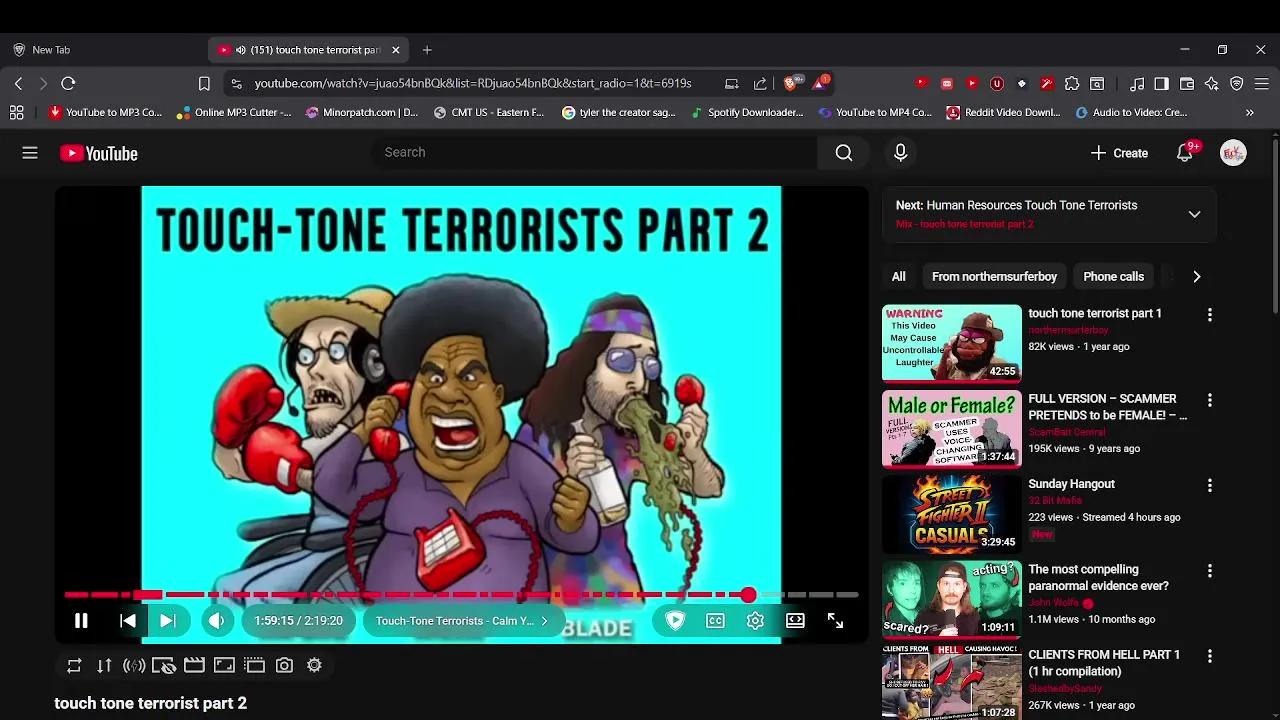Open the Sunday Hangout video title
Screen dimensions: 1280x720
(1071, 484)
